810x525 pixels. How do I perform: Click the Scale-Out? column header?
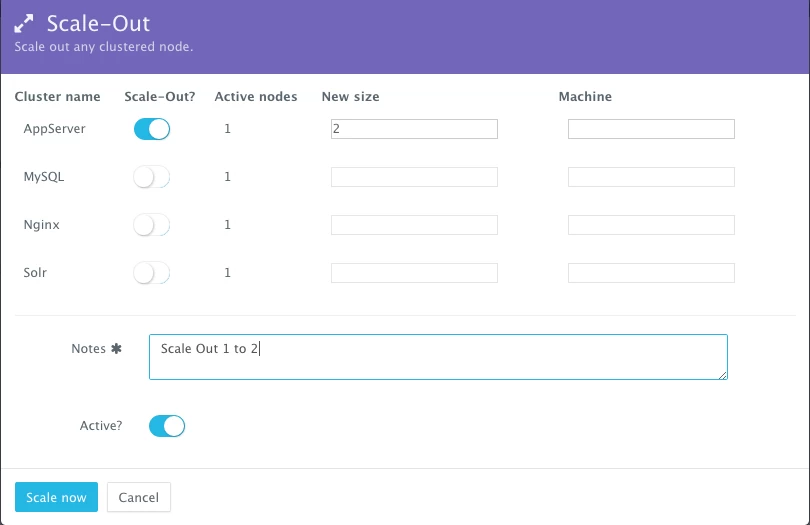160,97
